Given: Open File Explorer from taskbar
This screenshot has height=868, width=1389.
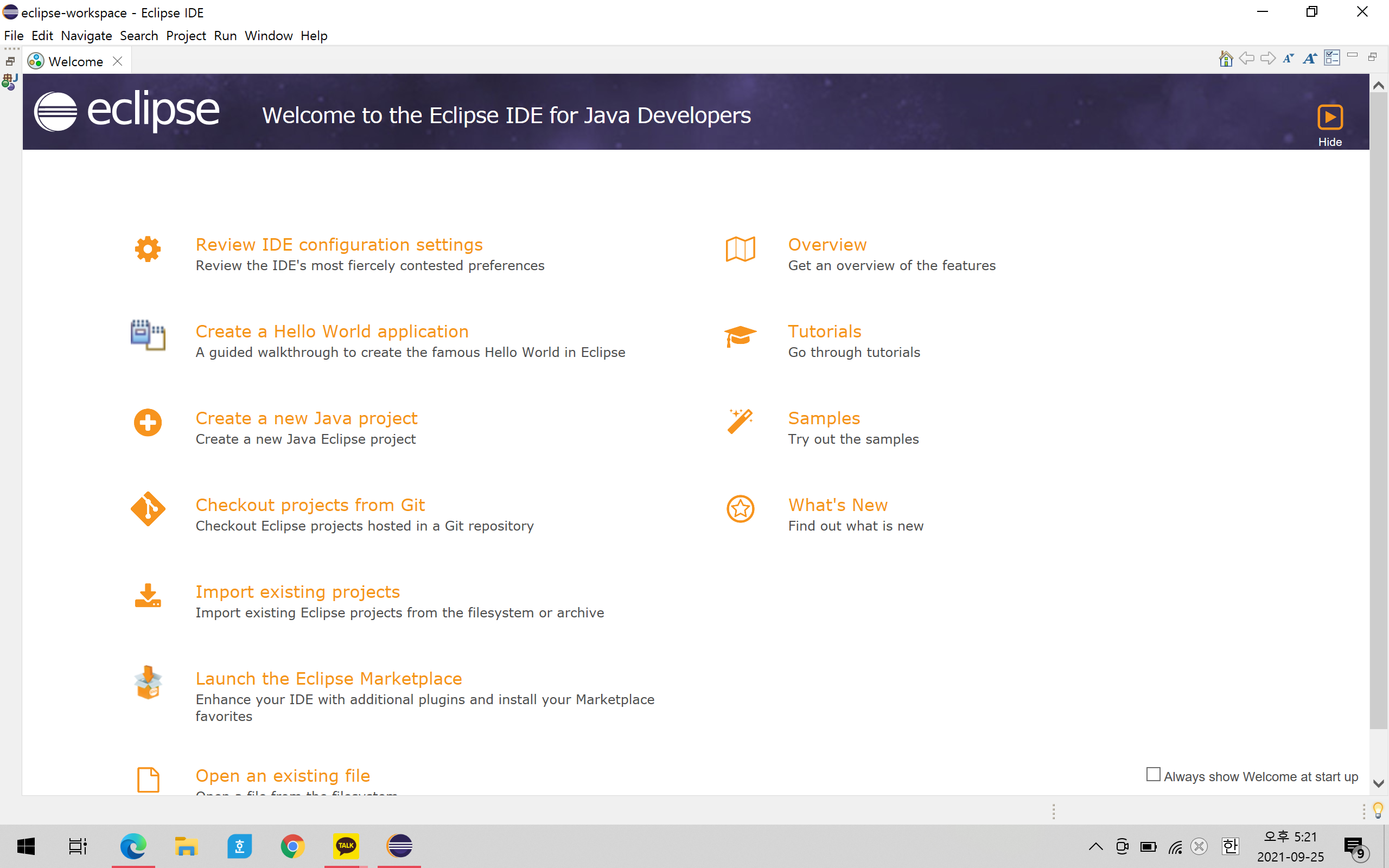Looking at the screenshot, I should (187, 846).
